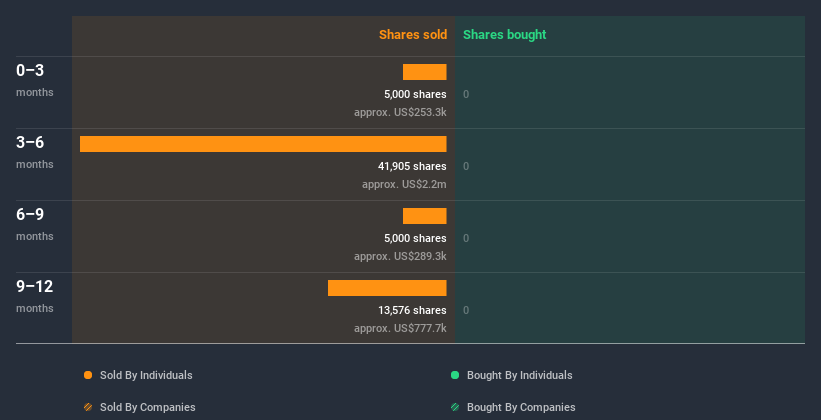The height and width of the screenshot is (420, 821).
Task: Click the approx. US$253.3k amount
Action: click(x=400, y=112)
